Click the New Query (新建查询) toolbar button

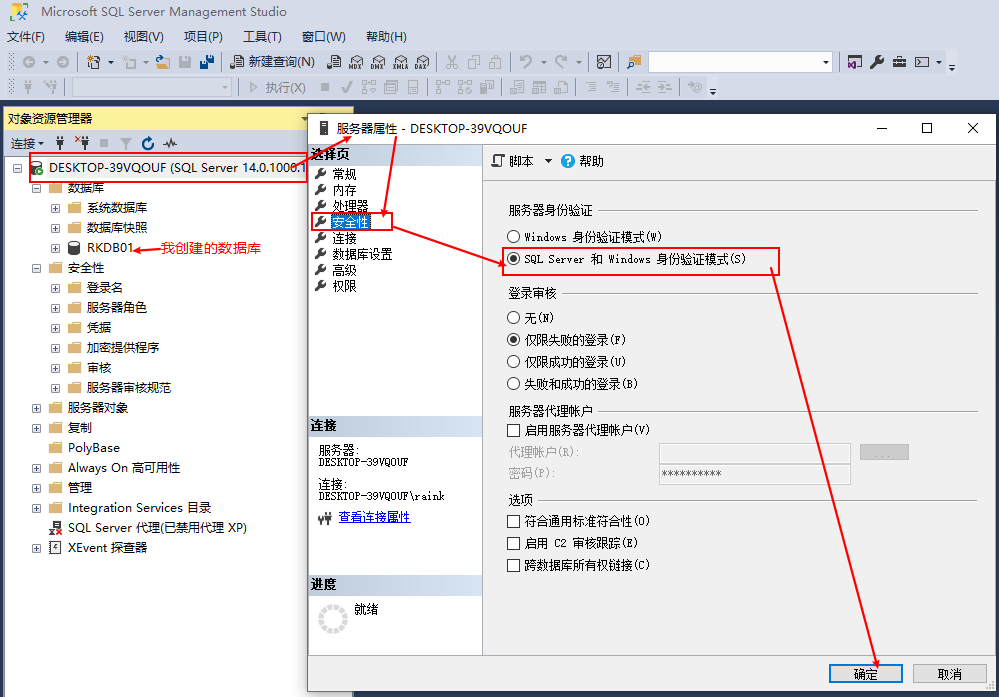[x=272, y=62]
